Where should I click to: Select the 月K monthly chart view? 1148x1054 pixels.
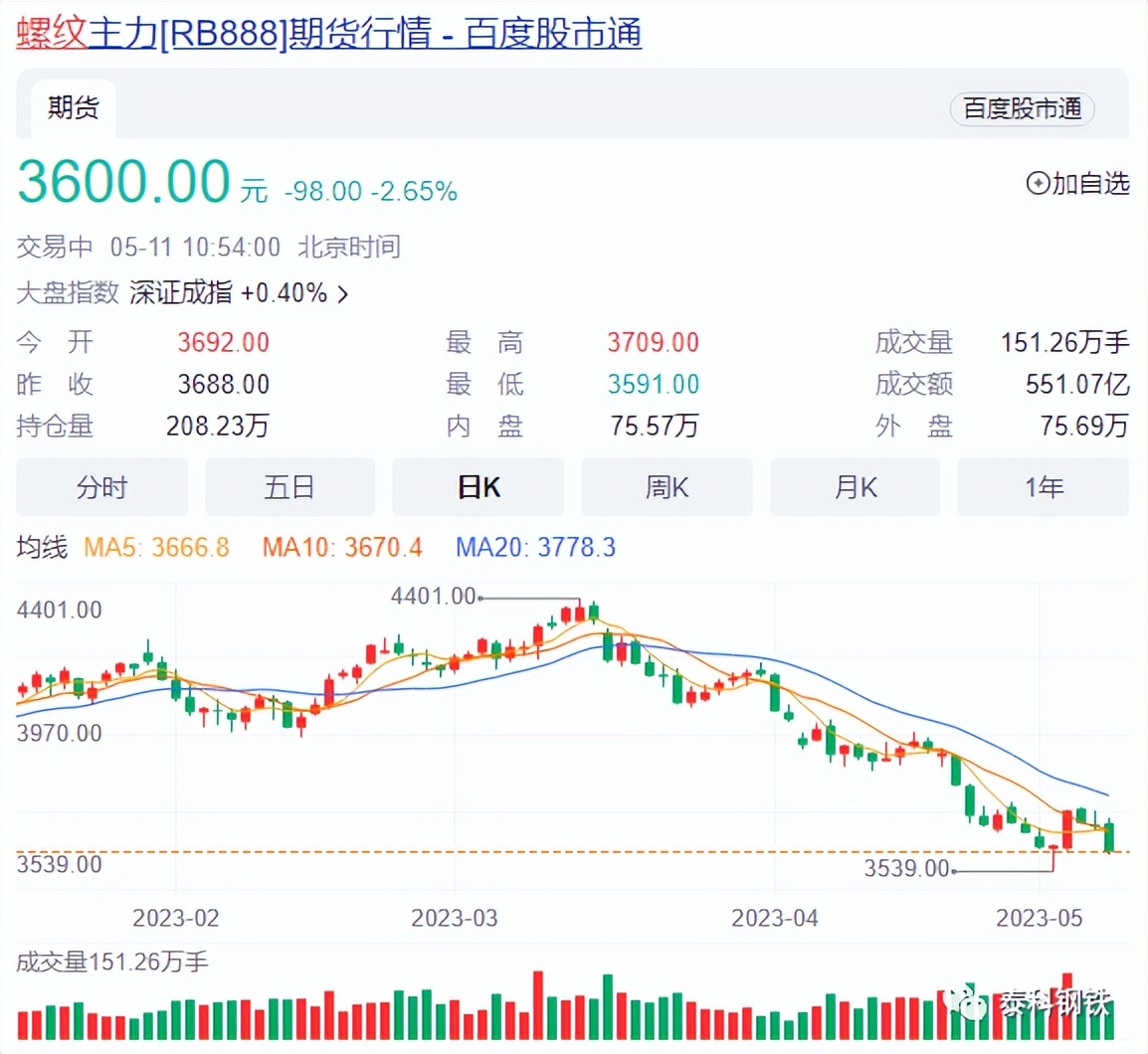tap(856, 487)
